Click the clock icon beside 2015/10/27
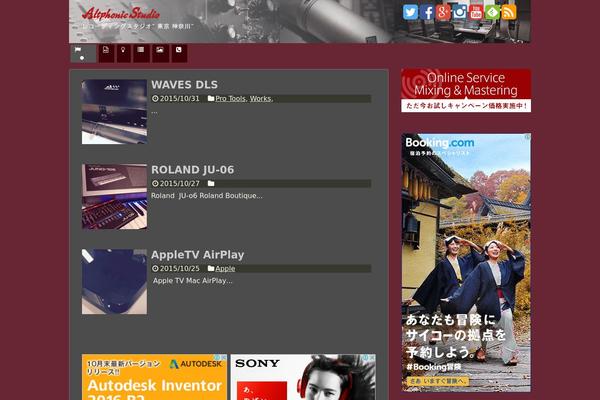 pos(155,183)
